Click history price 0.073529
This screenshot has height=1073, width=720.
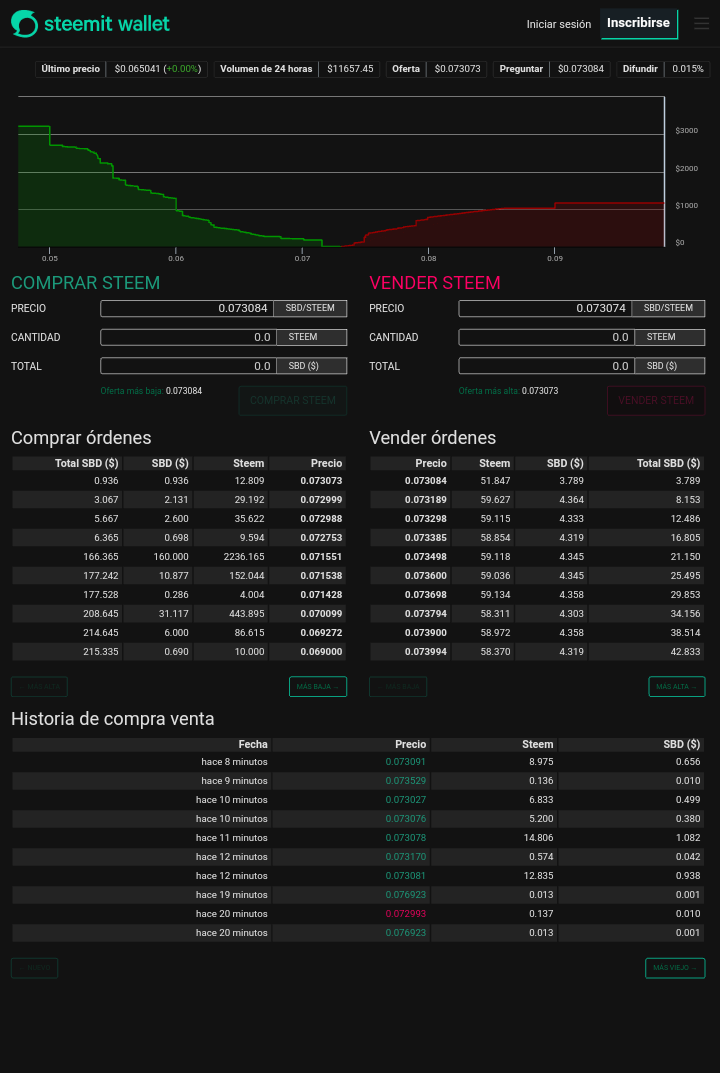pos(405,781)
